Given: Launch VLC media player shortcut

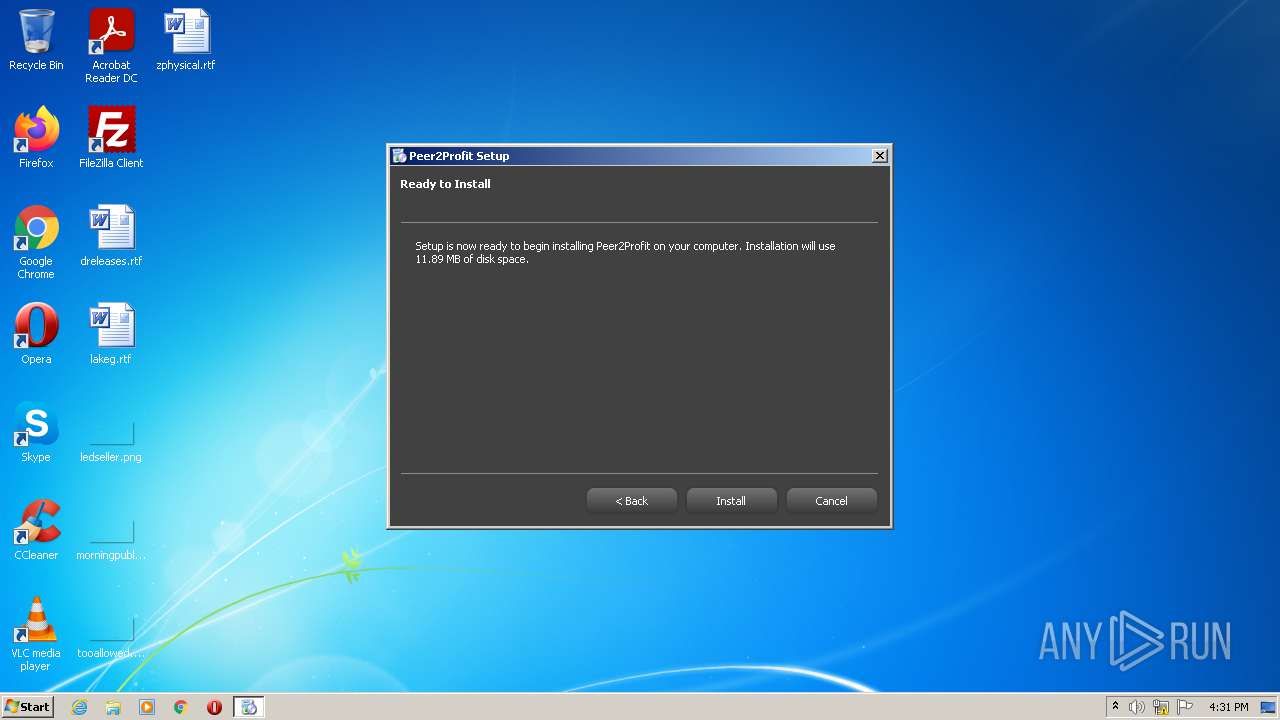Looking at the screenshot, I should point(36,634).
